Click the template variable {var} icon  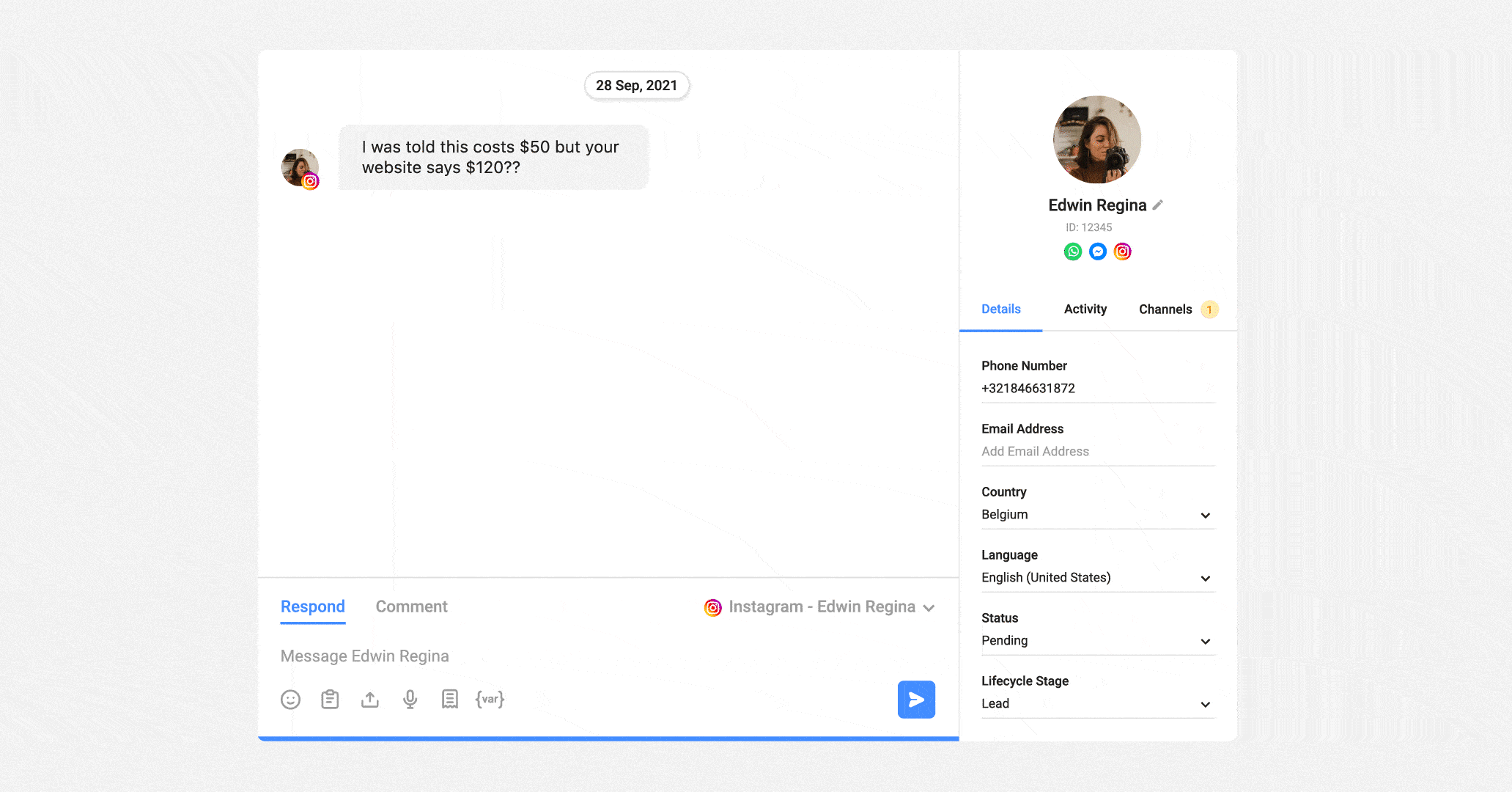coord(488,699)
